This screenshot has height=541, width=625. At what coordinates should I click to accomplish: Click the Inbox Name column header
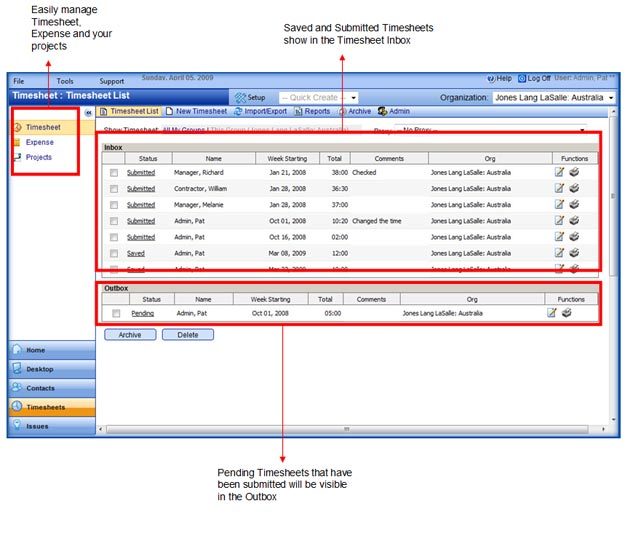point(214,158)
